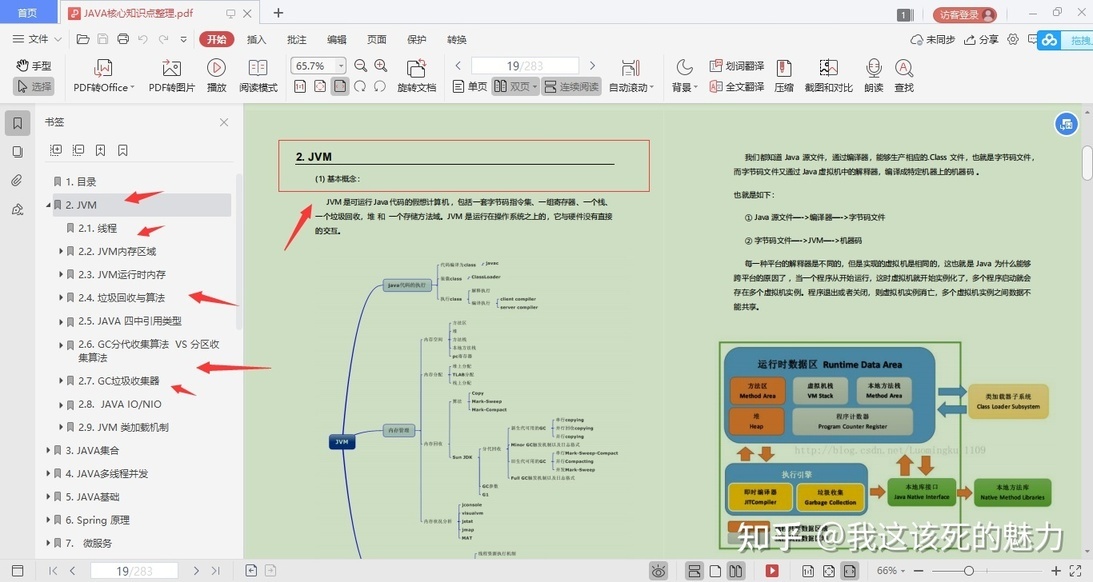Open the 65.7% zoom level dropdown
The height and width of the screenshot is (582, 1093).
[341, 66]
